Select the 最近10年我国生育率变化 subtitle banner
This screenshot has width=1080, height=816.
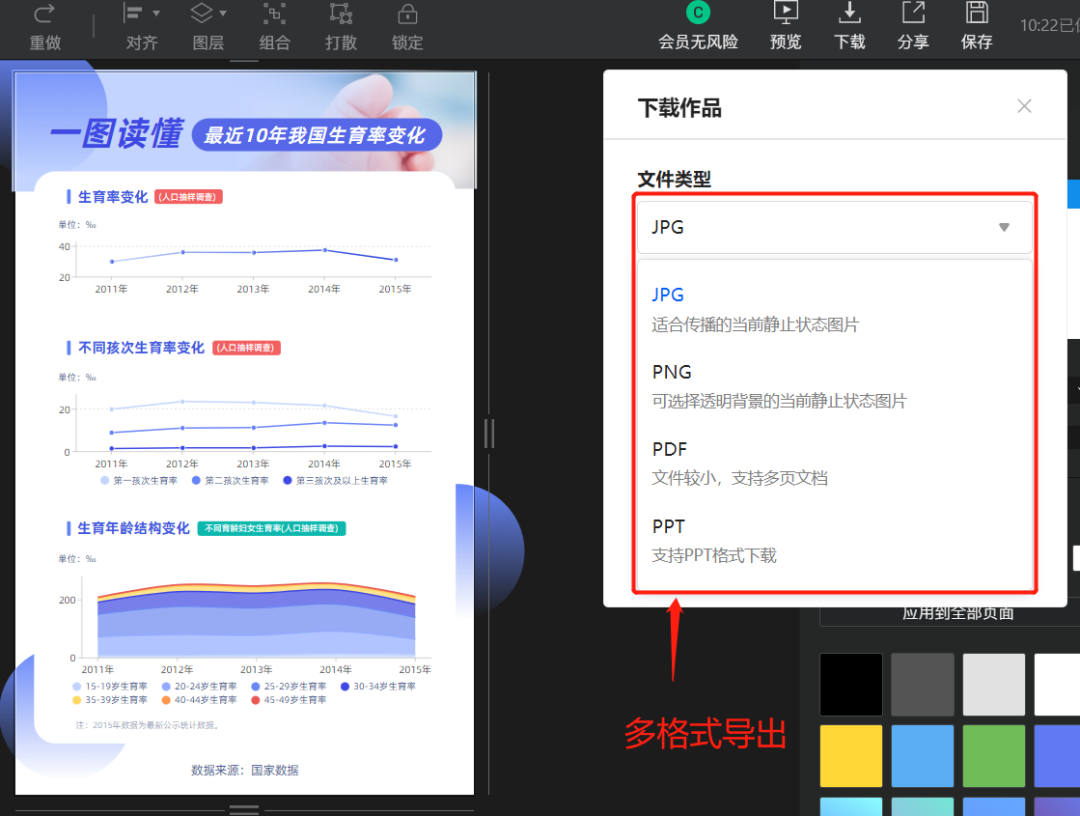click(316, 135)
